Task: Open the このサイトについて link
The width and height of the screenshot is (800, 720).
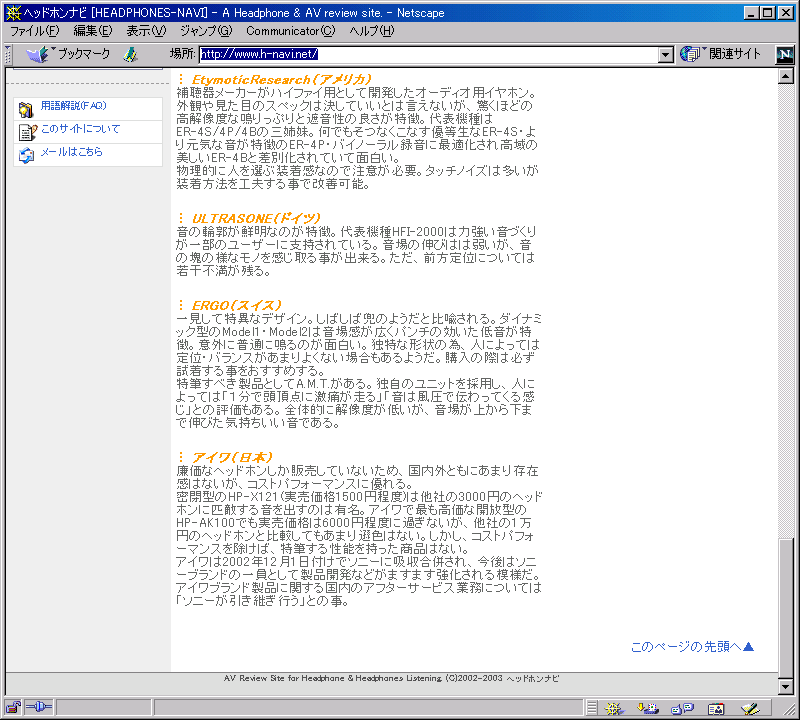Action: (81, 129)
